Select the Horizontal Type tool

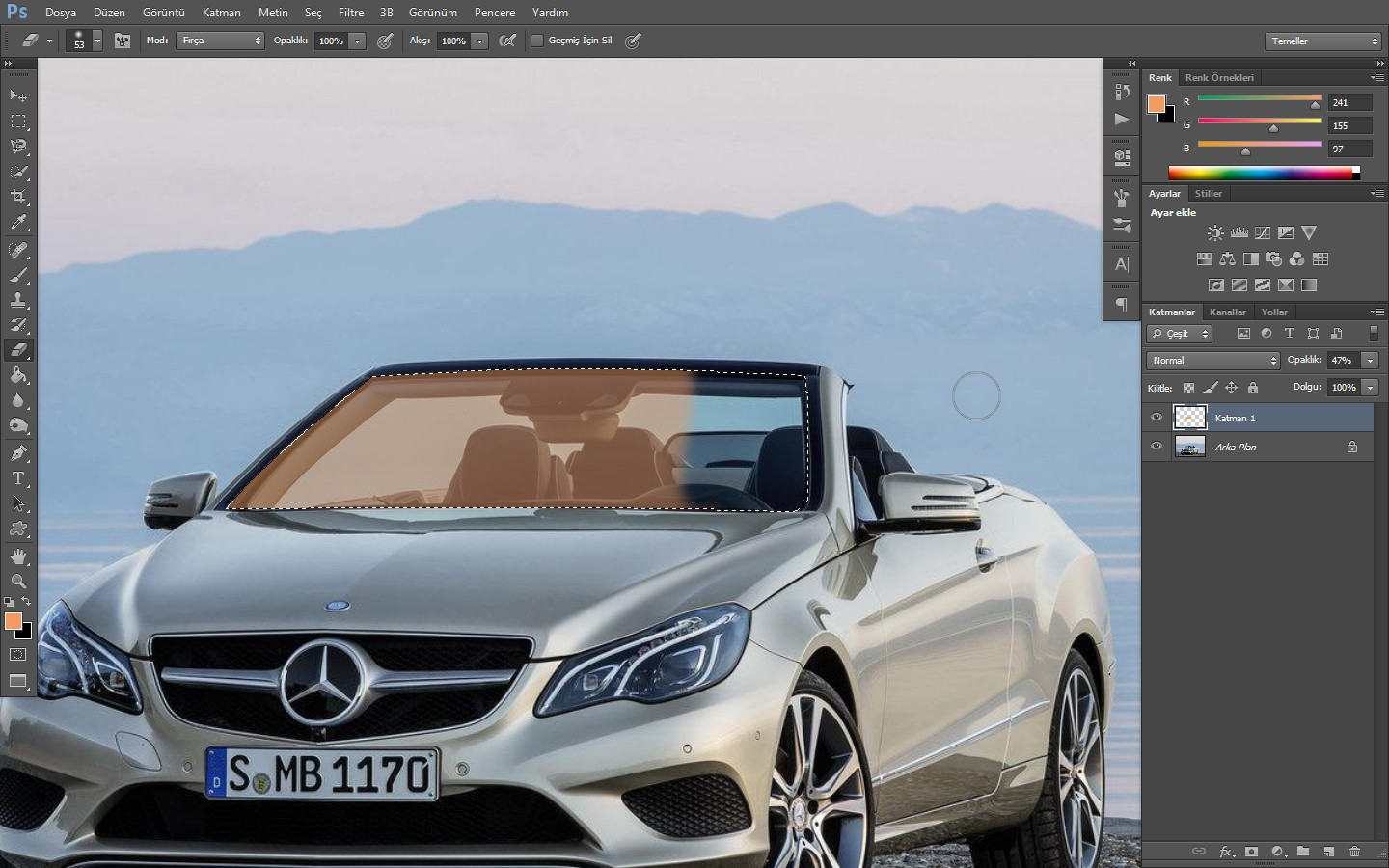[x=18, y=478]
